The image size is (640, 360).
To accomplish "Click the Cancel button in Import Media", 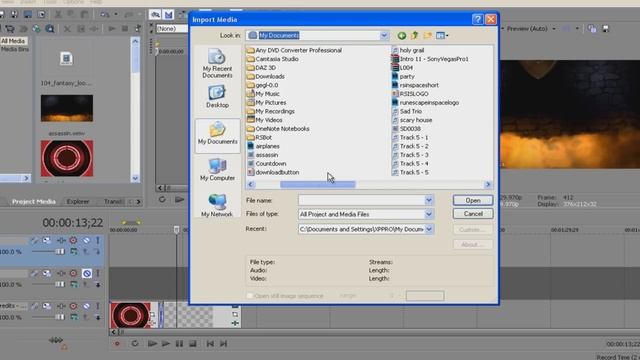I will [473, 214].
